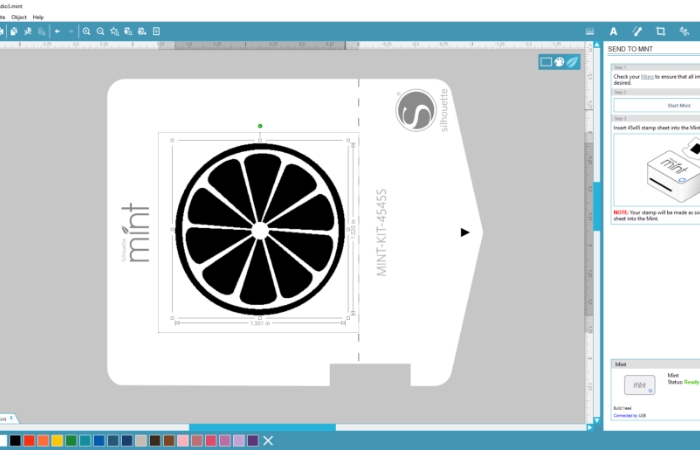The height and width of the screenshot is (450, 700).
Task: Click the Fit to Page icon
Action: pos(156,31)
